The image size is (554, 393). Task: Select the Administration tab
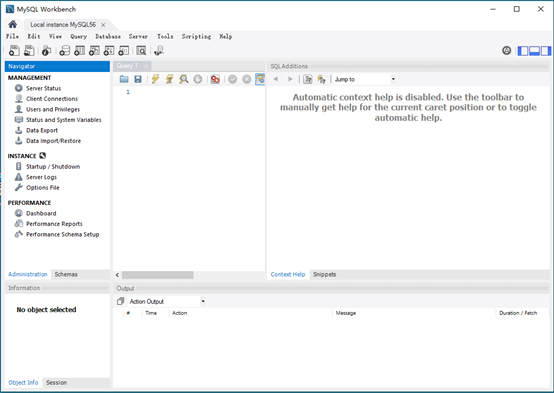click(x=28, y=274)
